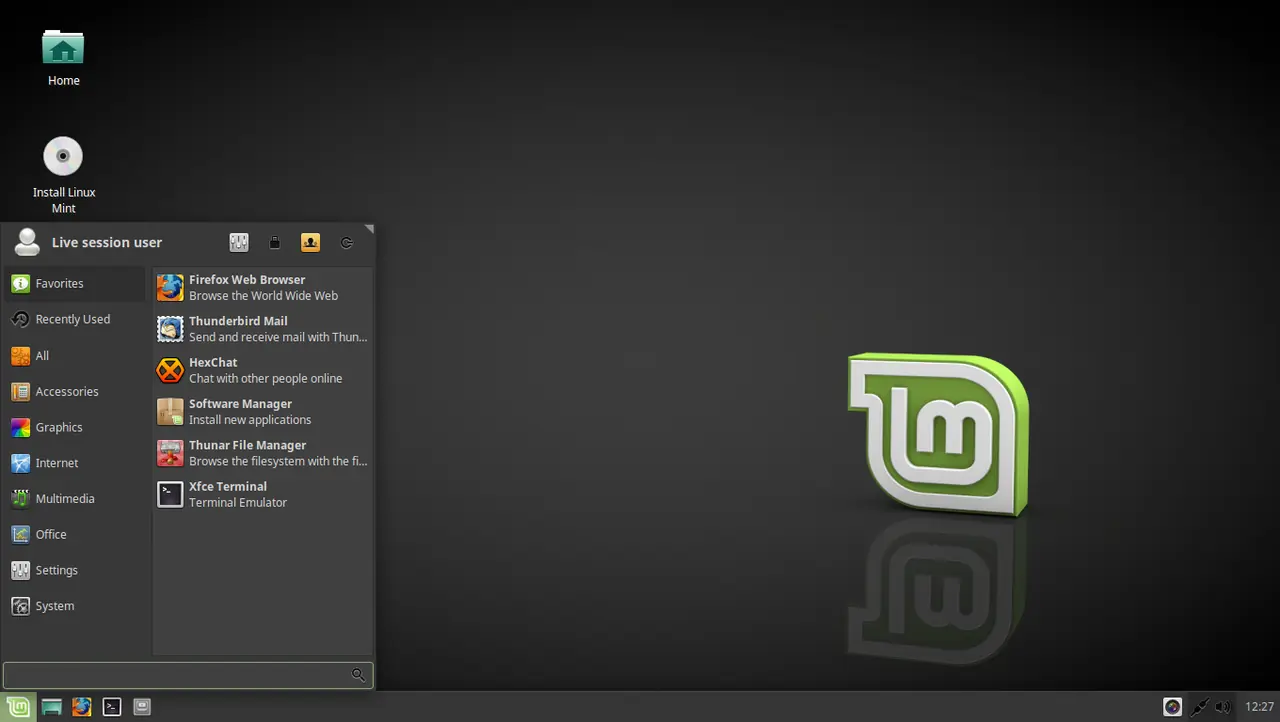Click the colorful tray icon near the clock
1280x722 pixels.
[1171, 707]
